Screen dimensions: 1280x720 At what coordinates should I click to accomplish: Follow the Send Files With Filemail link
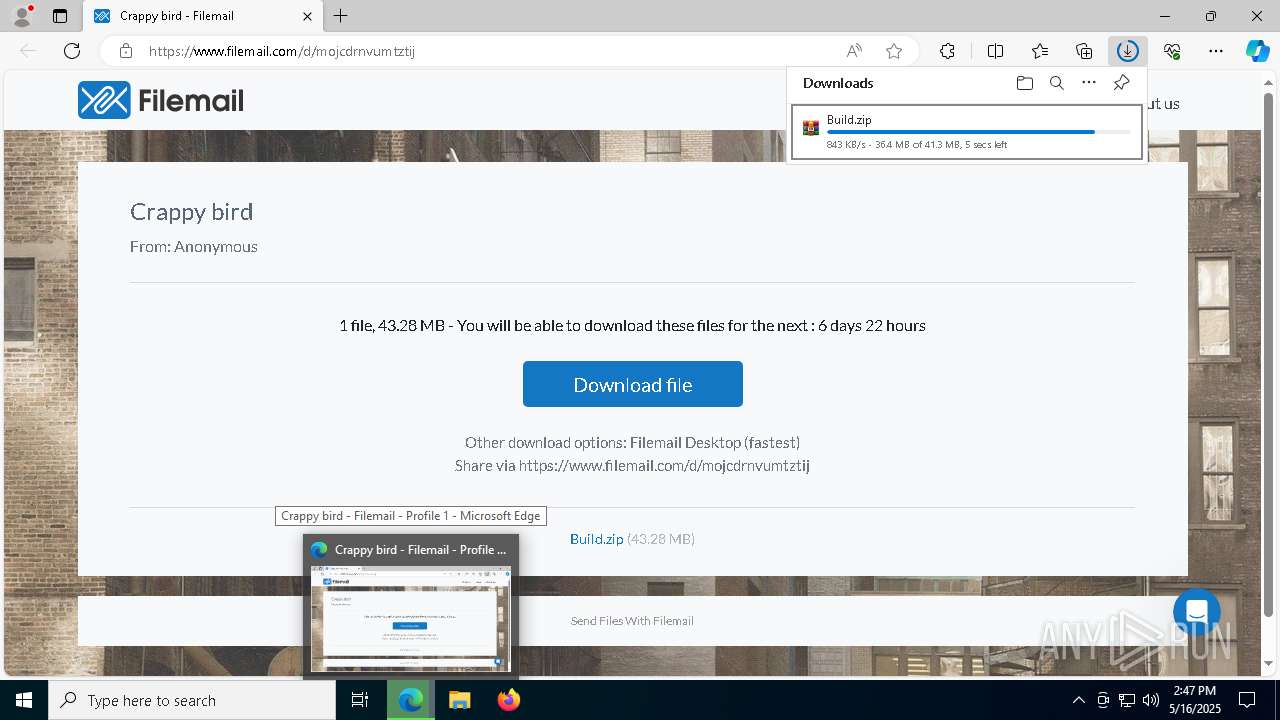pos(632,621)
